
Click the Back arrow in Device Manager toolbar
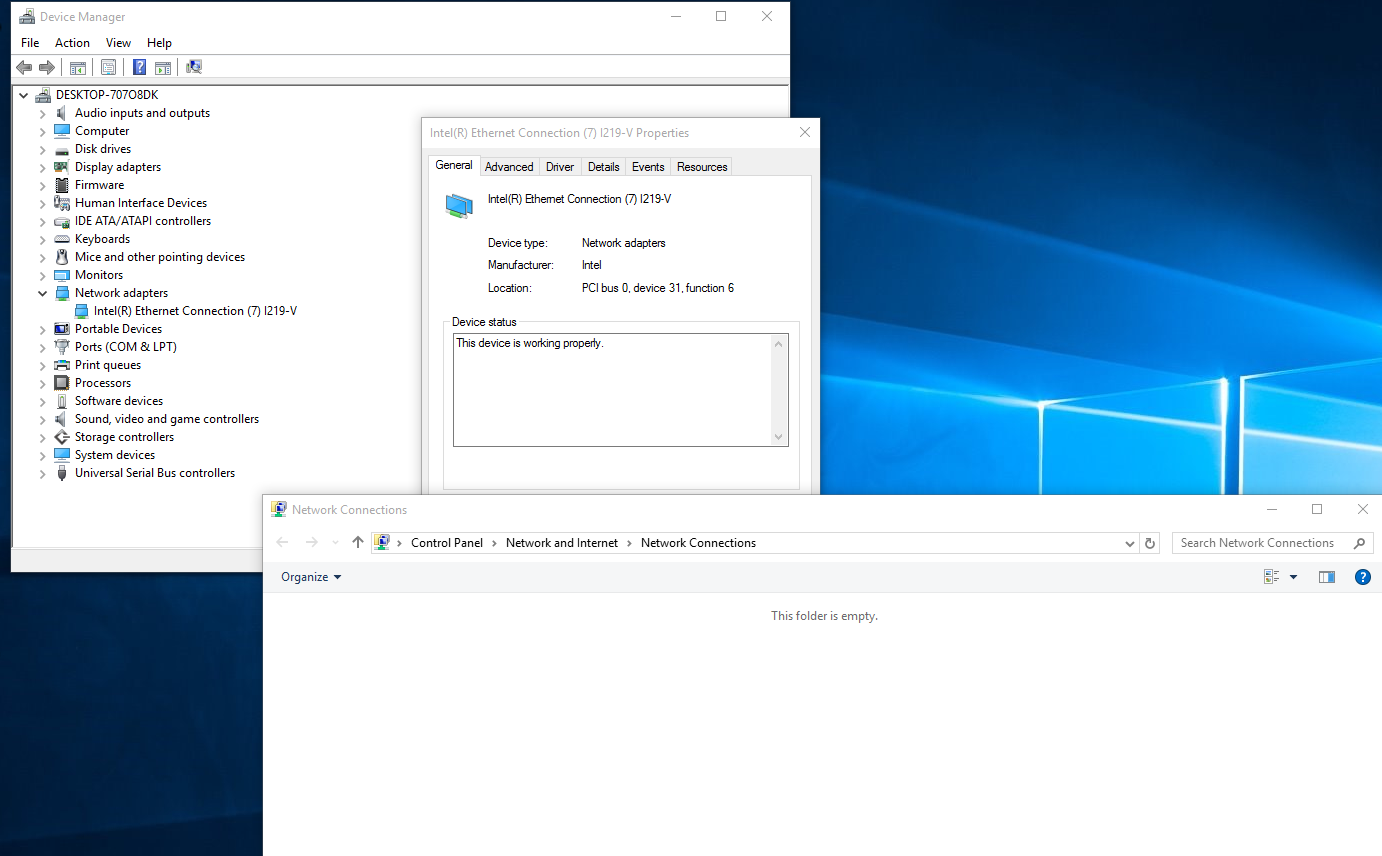pos(24,67)
